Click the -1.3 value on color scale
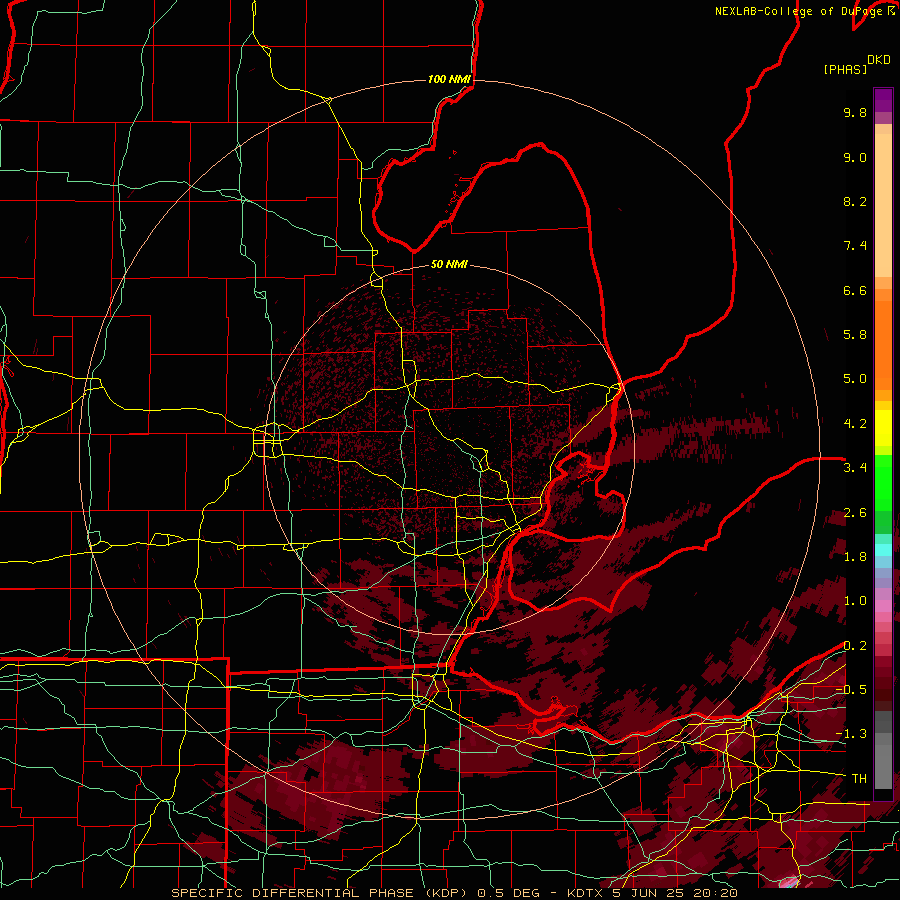900x900 pixels. [x=851, y=734]
